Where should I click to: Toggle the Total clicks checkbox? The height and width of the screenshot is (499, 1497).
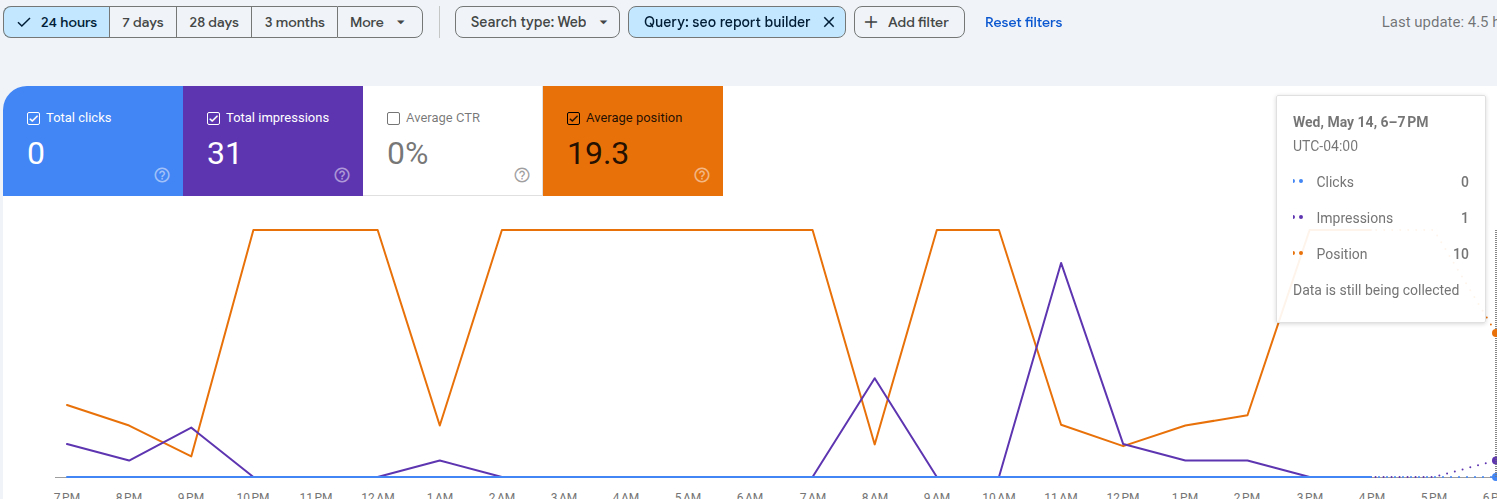click(x=33, y=118)
